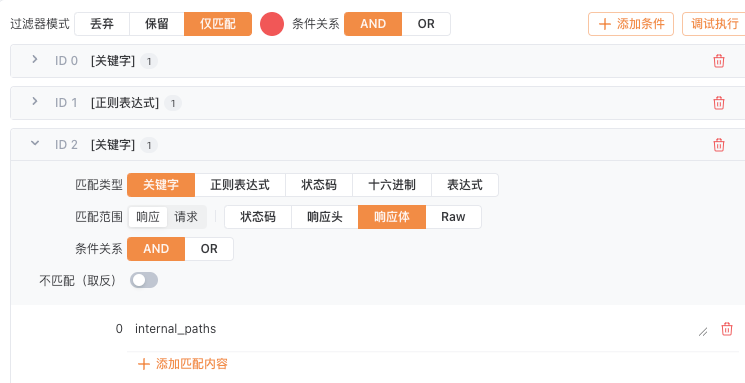Set filter mode to 保留

click(157, 24)
